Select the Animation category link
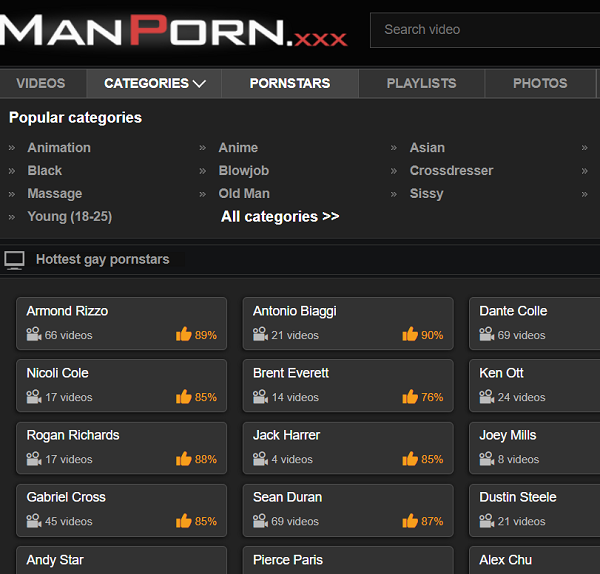600x574 pixels. pos(59,148)
